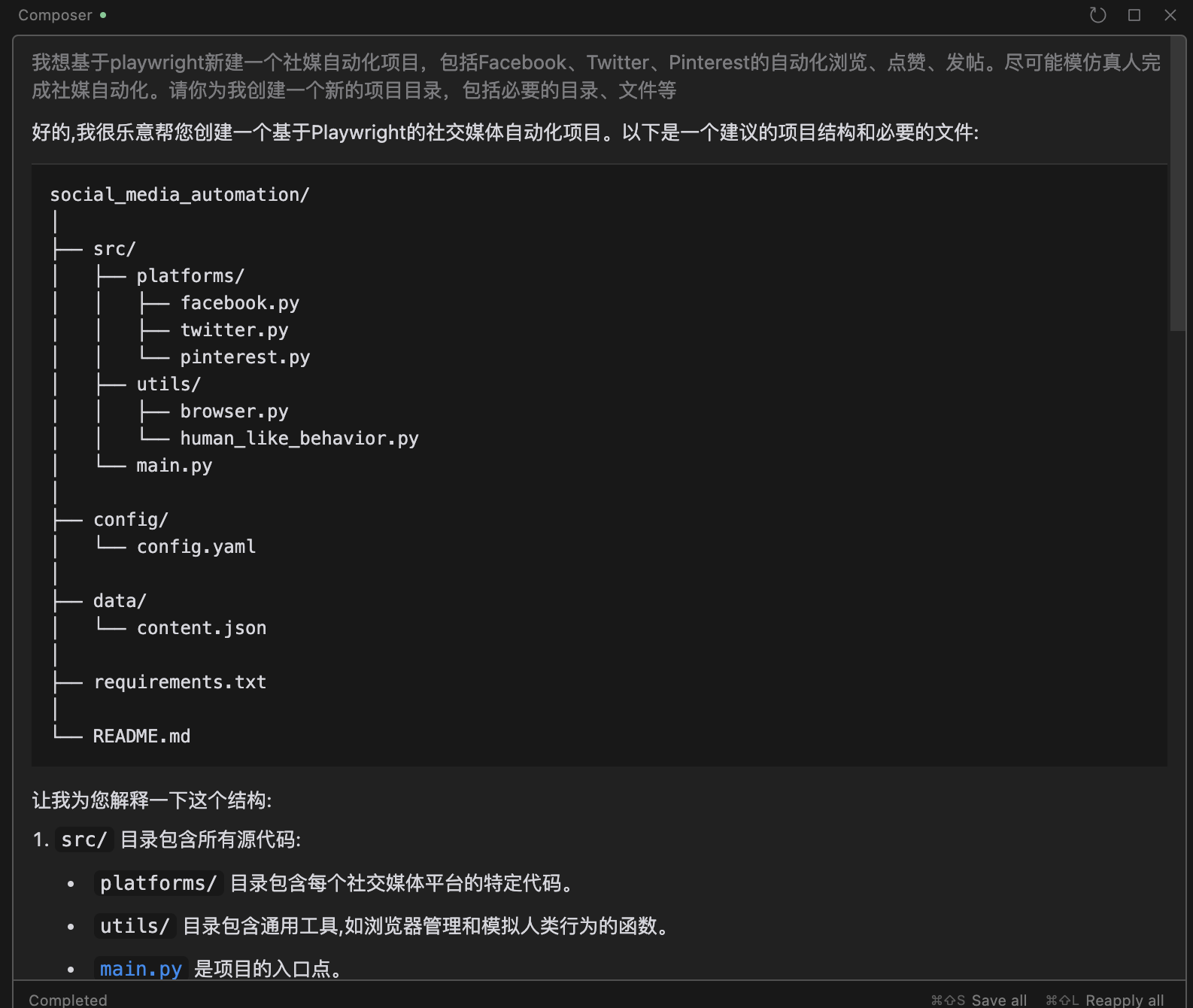Viewport: 1193px width, 1008px height.
Task: Click the Composer title label
Action: pyautogui.click(x=55, y=15)
